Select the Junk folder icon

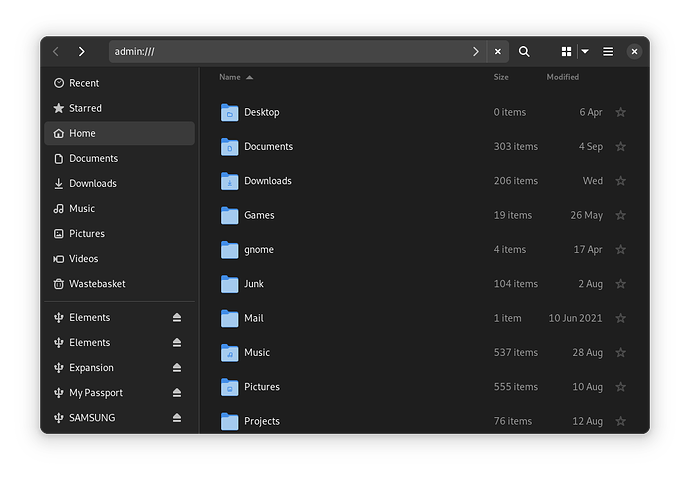click(229, 284)
